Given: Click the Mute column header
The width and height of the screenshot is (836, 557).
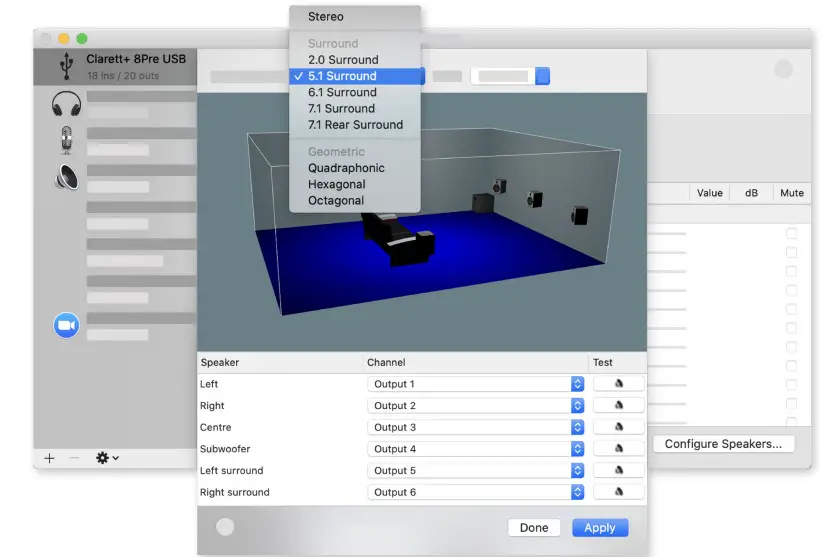Looking at the screenshot, I should click(x=792, y=193).
